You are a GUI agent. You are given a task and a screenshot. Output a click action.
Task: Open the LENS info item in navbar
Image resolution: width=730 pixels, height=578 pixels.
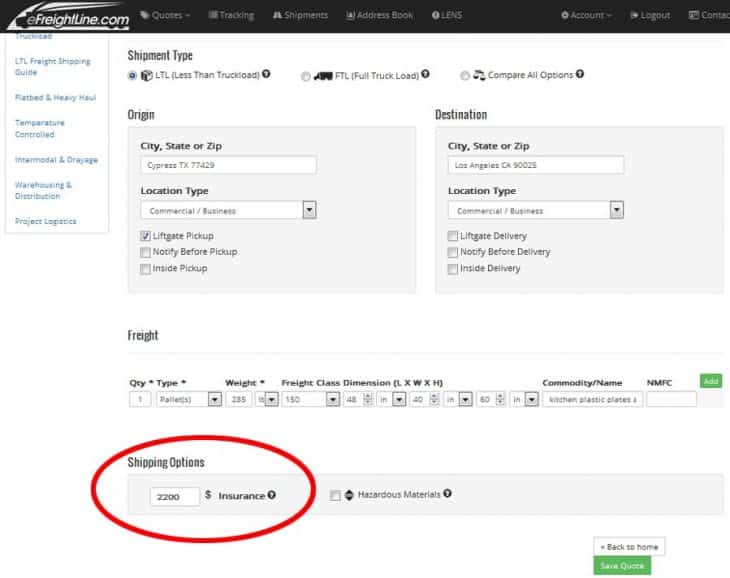(x=449, y=15)
